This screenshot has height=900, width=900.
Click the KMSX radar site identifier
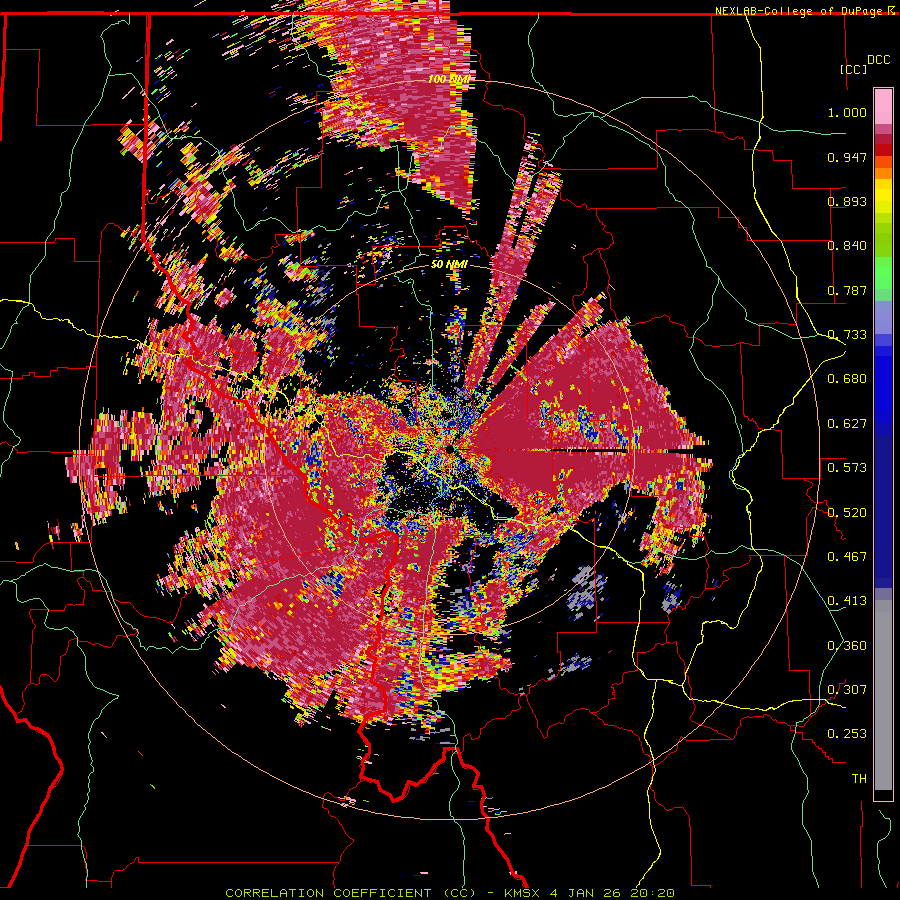point(523,893)
